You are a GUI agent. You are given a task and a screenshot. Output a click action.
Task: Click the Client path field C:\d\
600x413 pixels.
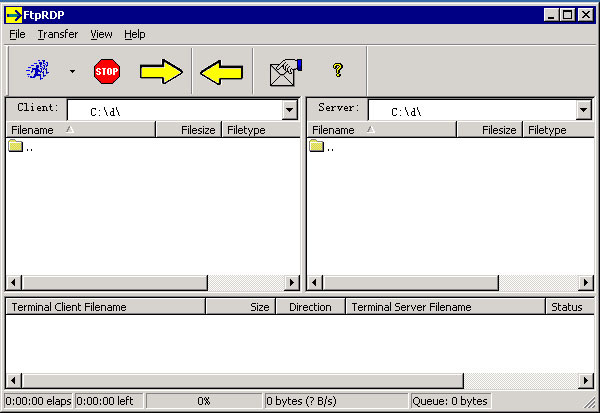click(x=175, y=111)
